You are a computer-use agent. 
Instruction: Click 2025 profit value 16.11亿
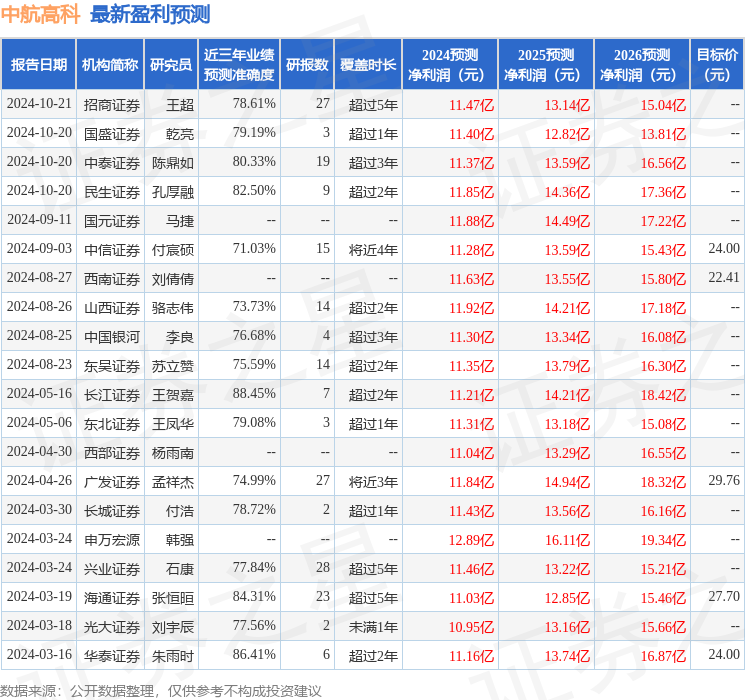tap(567, 540)
